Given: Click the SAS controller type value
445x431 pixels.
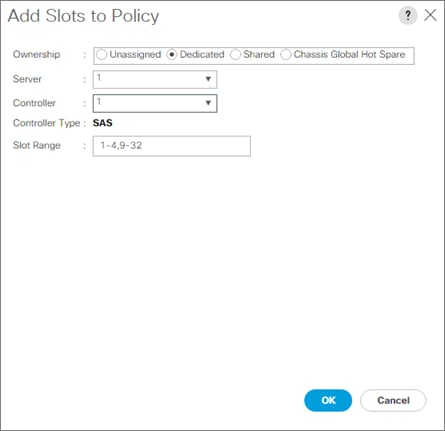Looking at the screenshot, I should (x=102, y=123).
